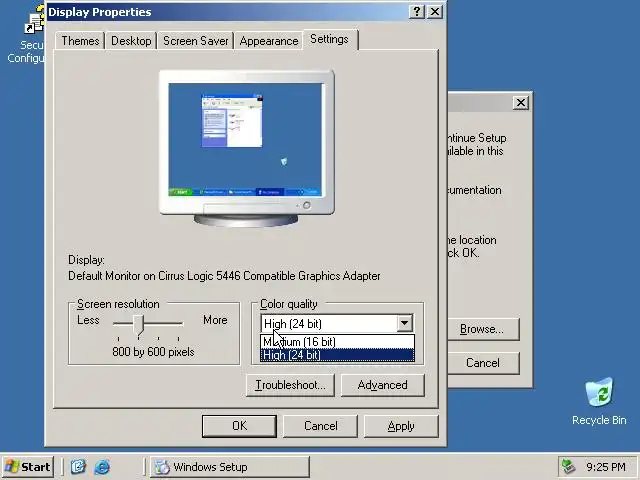
Task: Click the Cirrus Logic display adapter text
Action: [x=224, y=276]
